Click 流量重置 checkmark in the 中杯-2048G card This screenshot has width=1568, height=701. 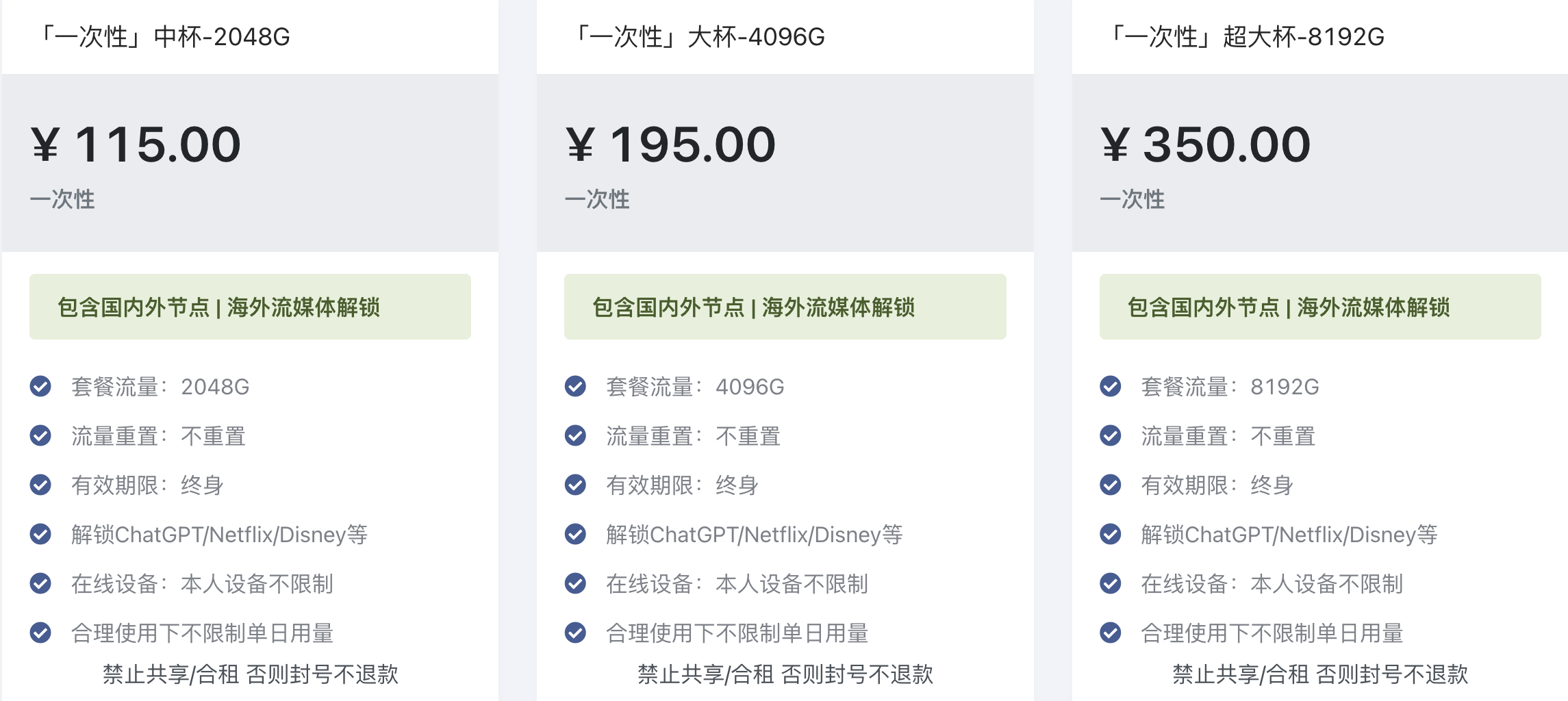tap(40, 436)
